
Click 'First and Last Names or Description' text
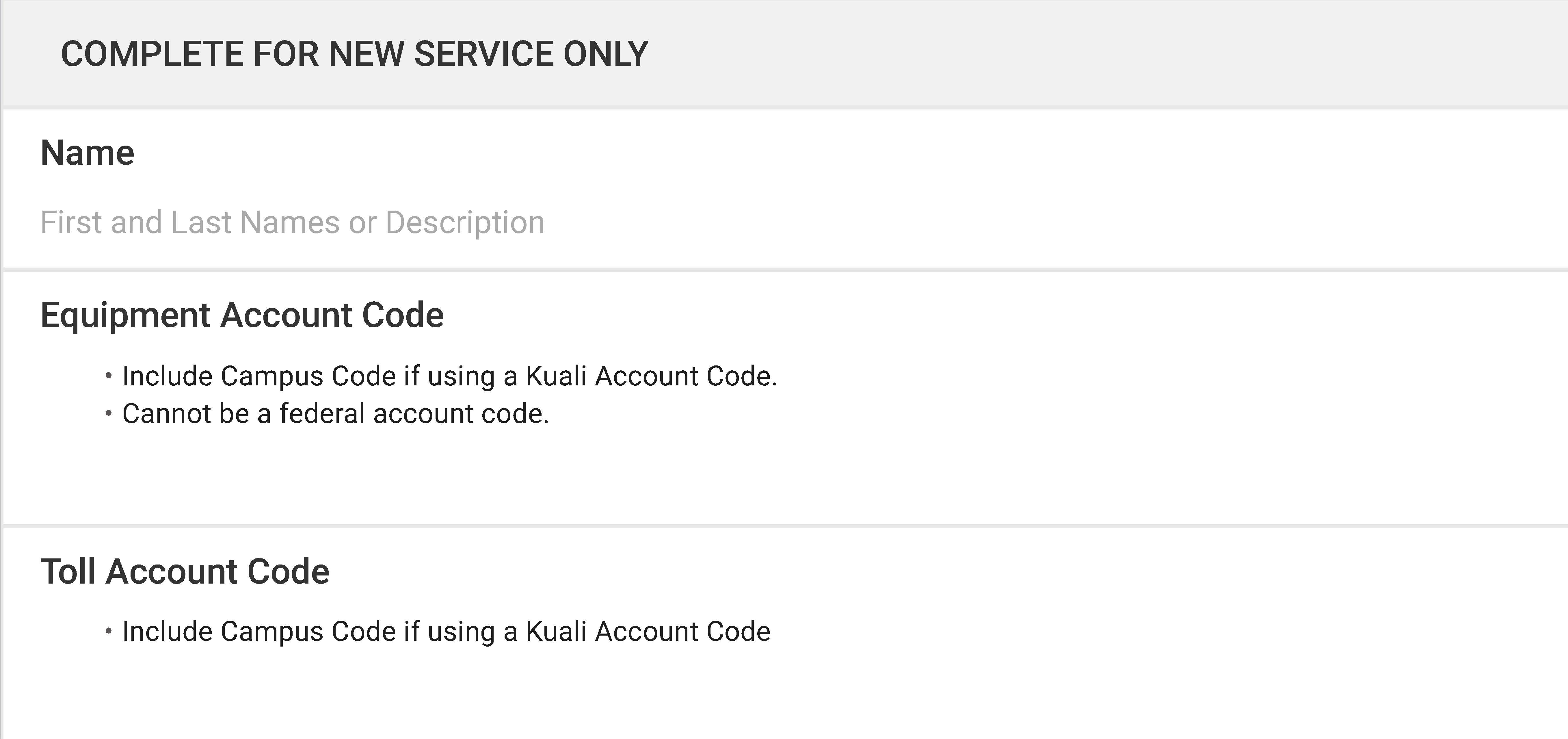293,222
